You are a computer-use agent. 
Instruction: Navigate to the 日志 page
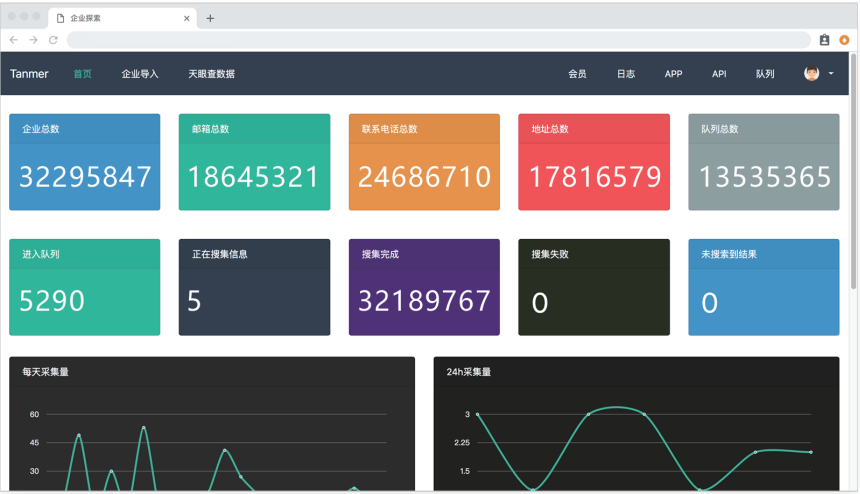tap(626, 74)
